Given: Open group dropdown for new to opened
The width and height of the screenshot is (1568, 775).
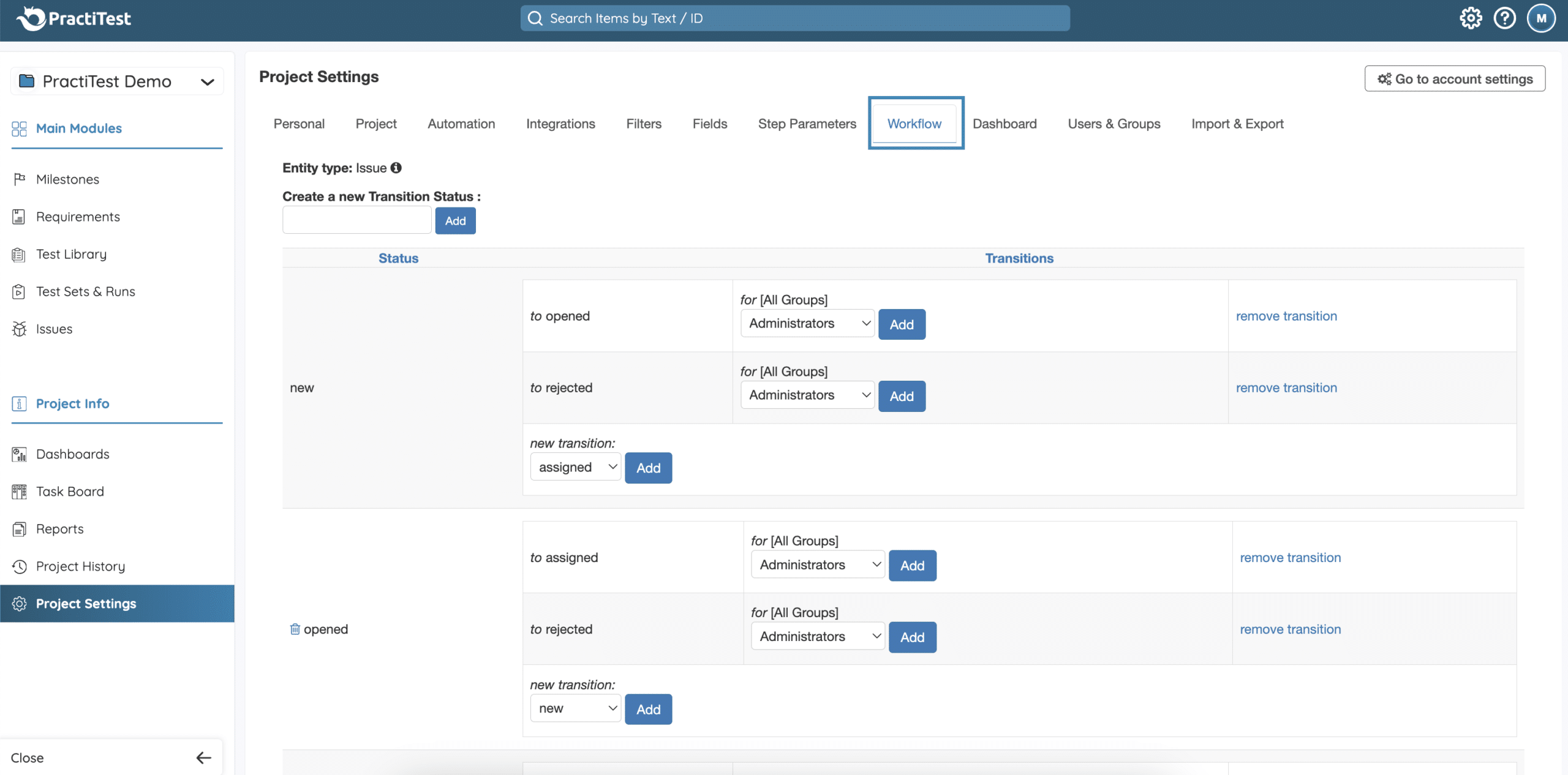Looking at the screenshot, I should (807, 323).
